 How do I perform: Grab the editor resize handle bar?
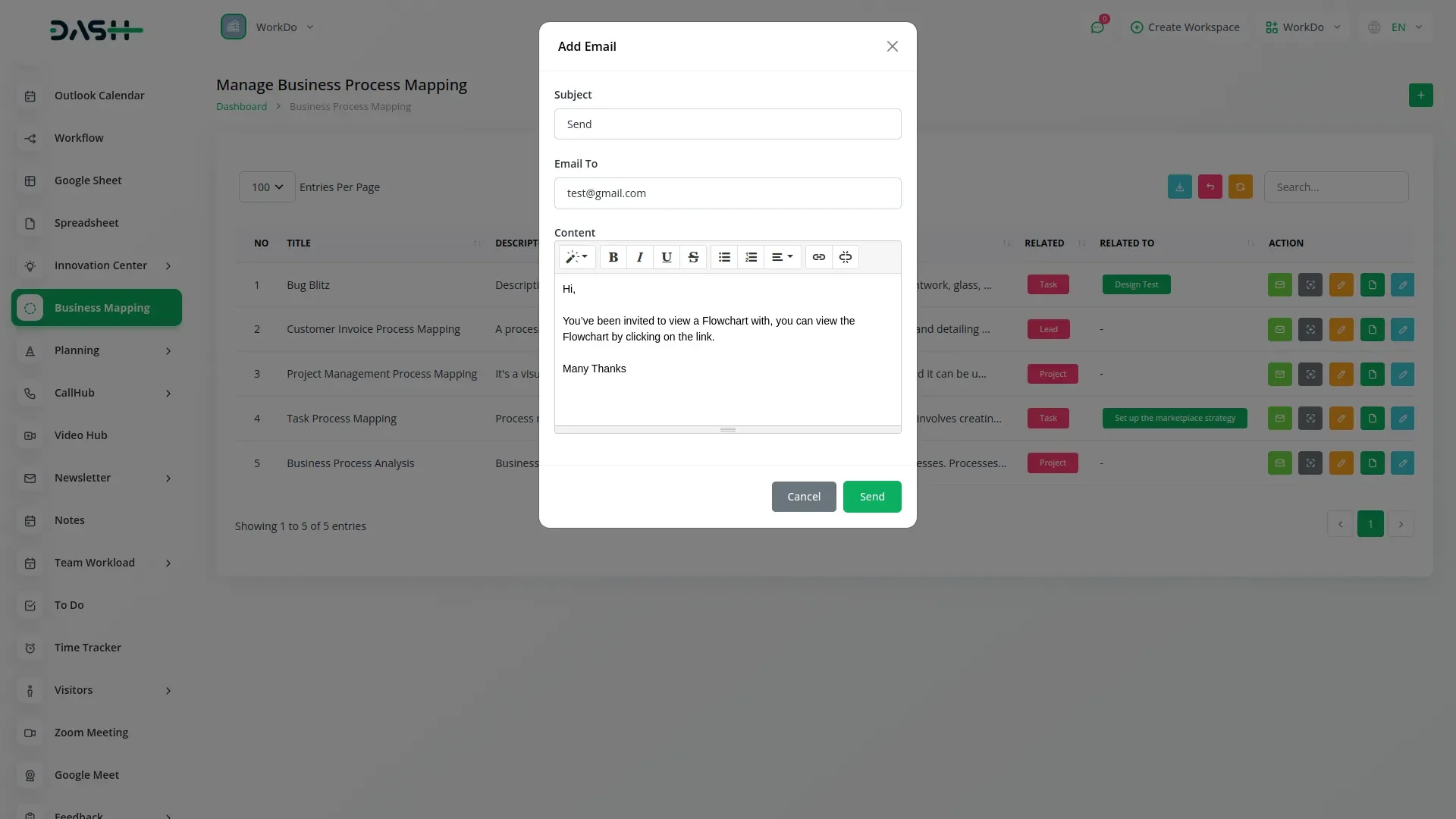(727, 430)
